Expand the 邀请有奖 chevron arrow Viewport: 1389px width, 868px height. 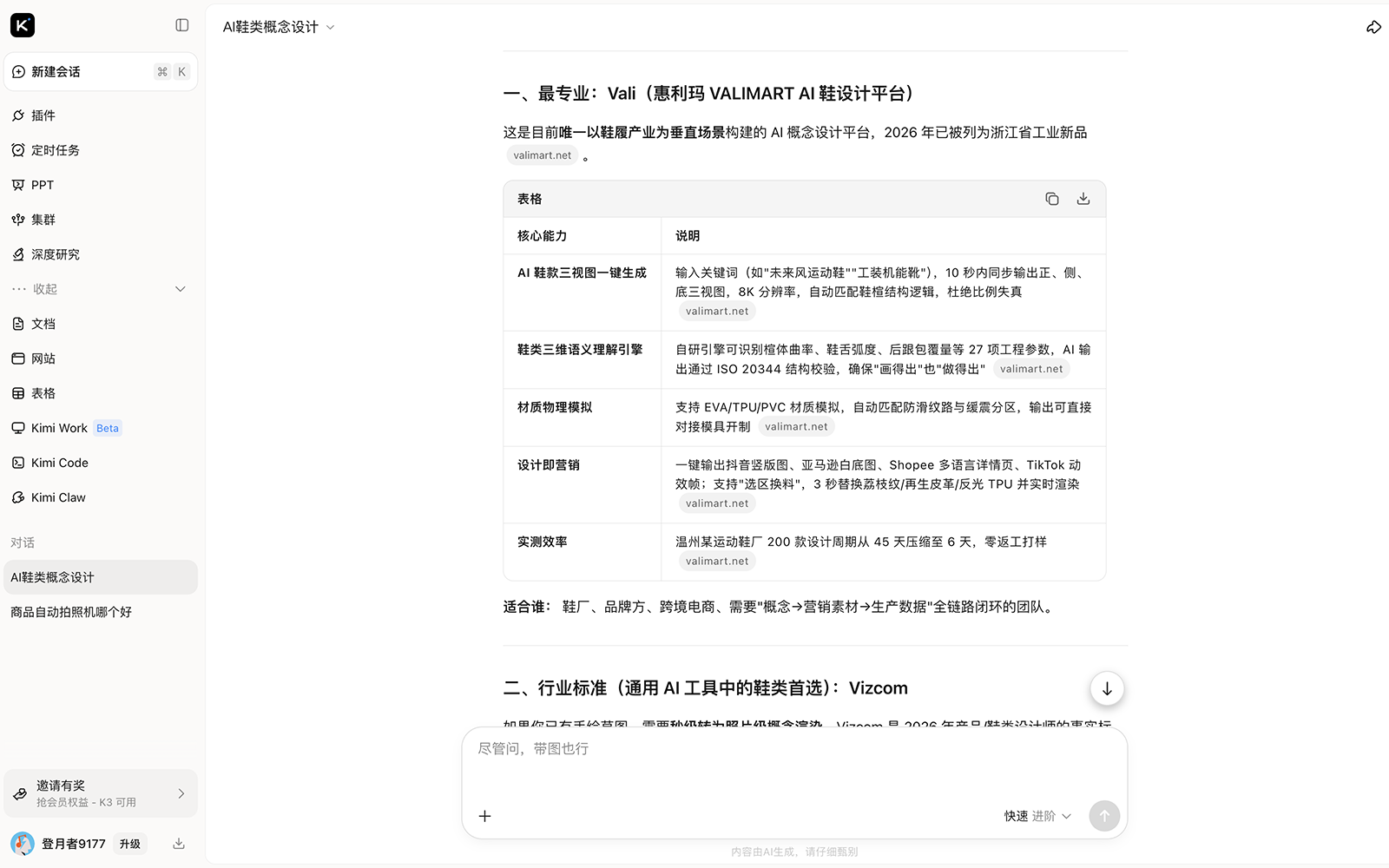(x=181, y=793)
